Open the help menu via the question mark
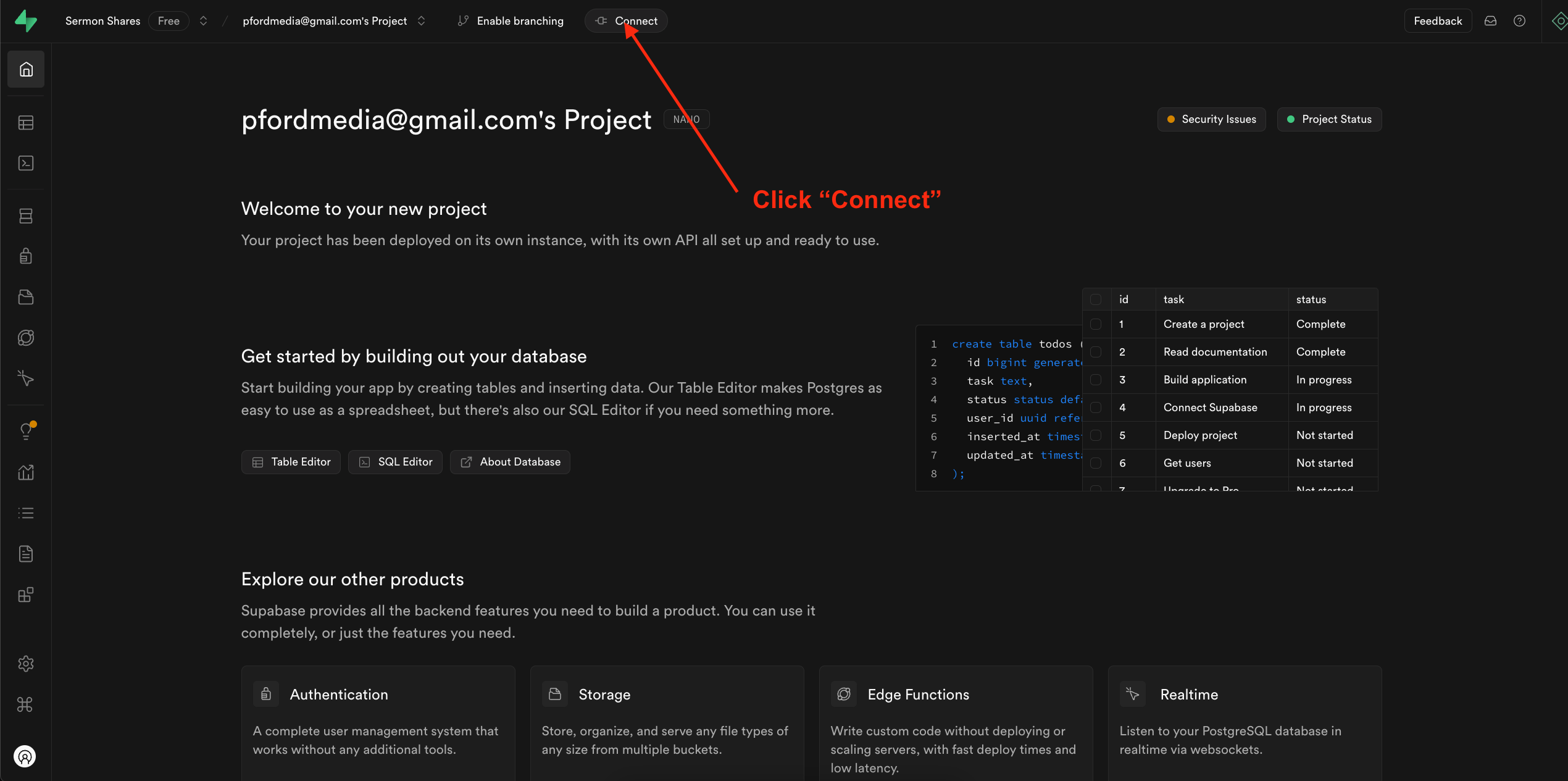The width and height of the screenshot is (1568, 781). [1520, 20]
